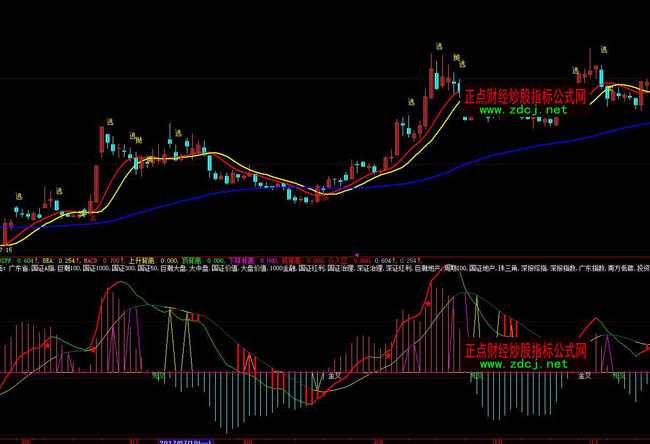Click the 抛 marker on the left side of the price chart
The width and height of the screenshot is (650, 444).
139,139
